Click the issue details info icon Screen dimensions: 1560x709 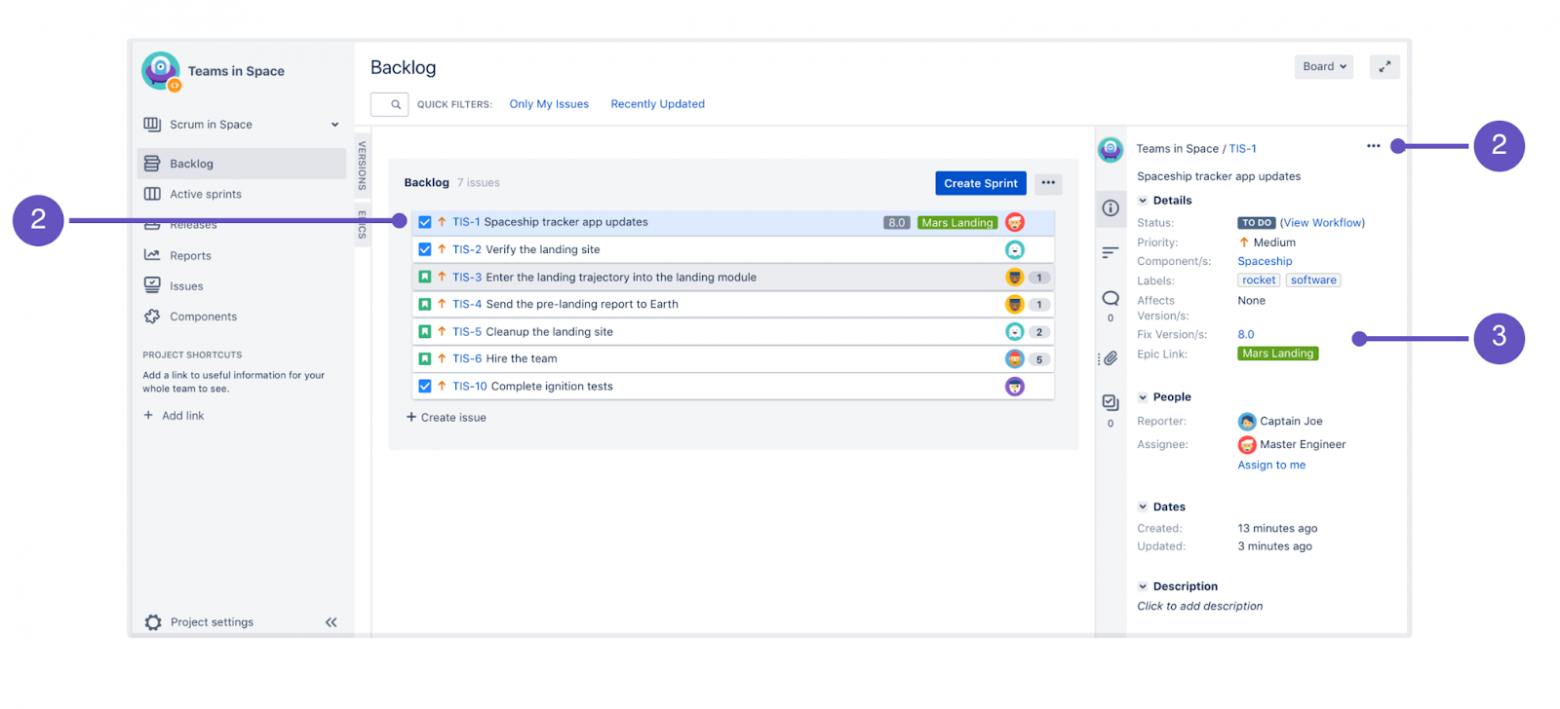point(1110,208)
